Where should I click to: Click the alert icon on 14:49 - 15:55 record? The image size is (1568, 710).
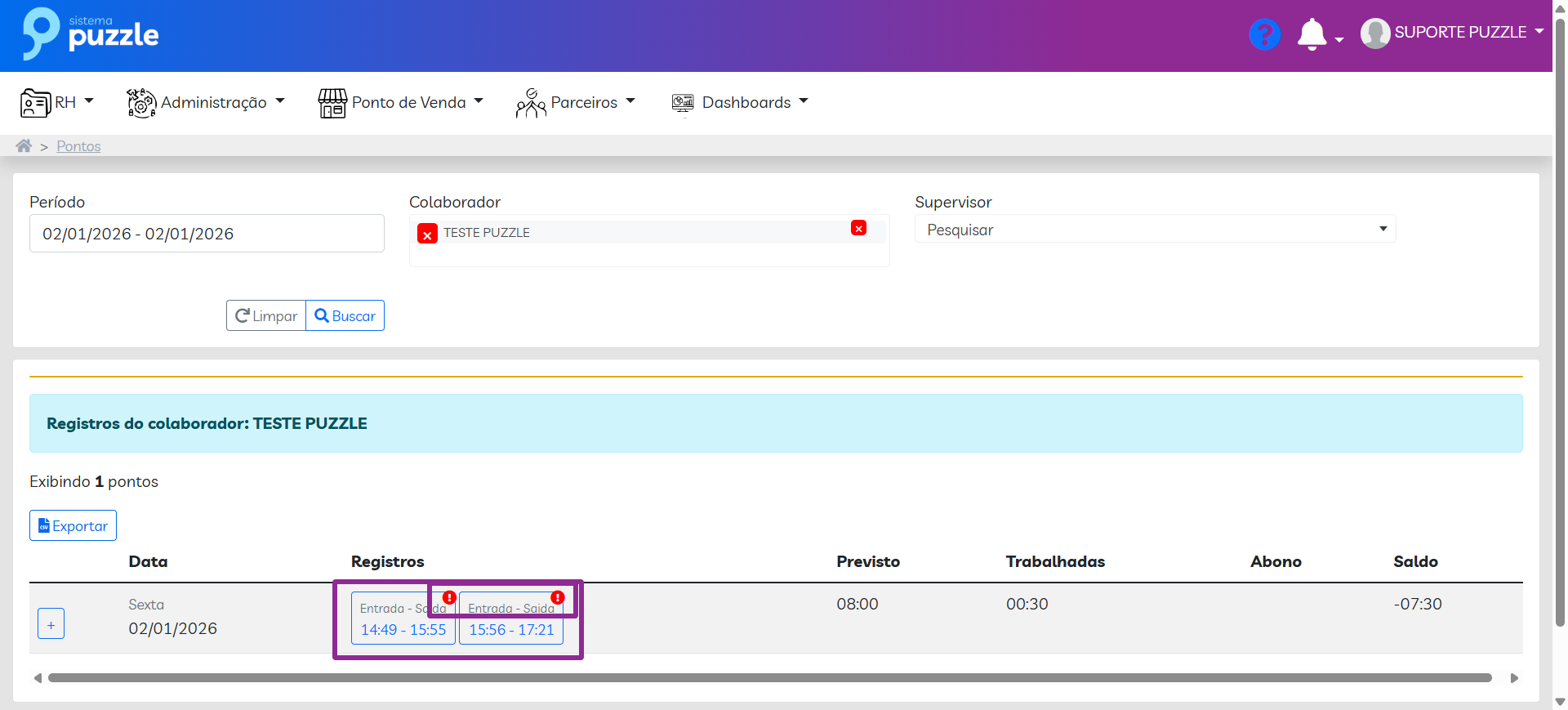coord(449,597)
